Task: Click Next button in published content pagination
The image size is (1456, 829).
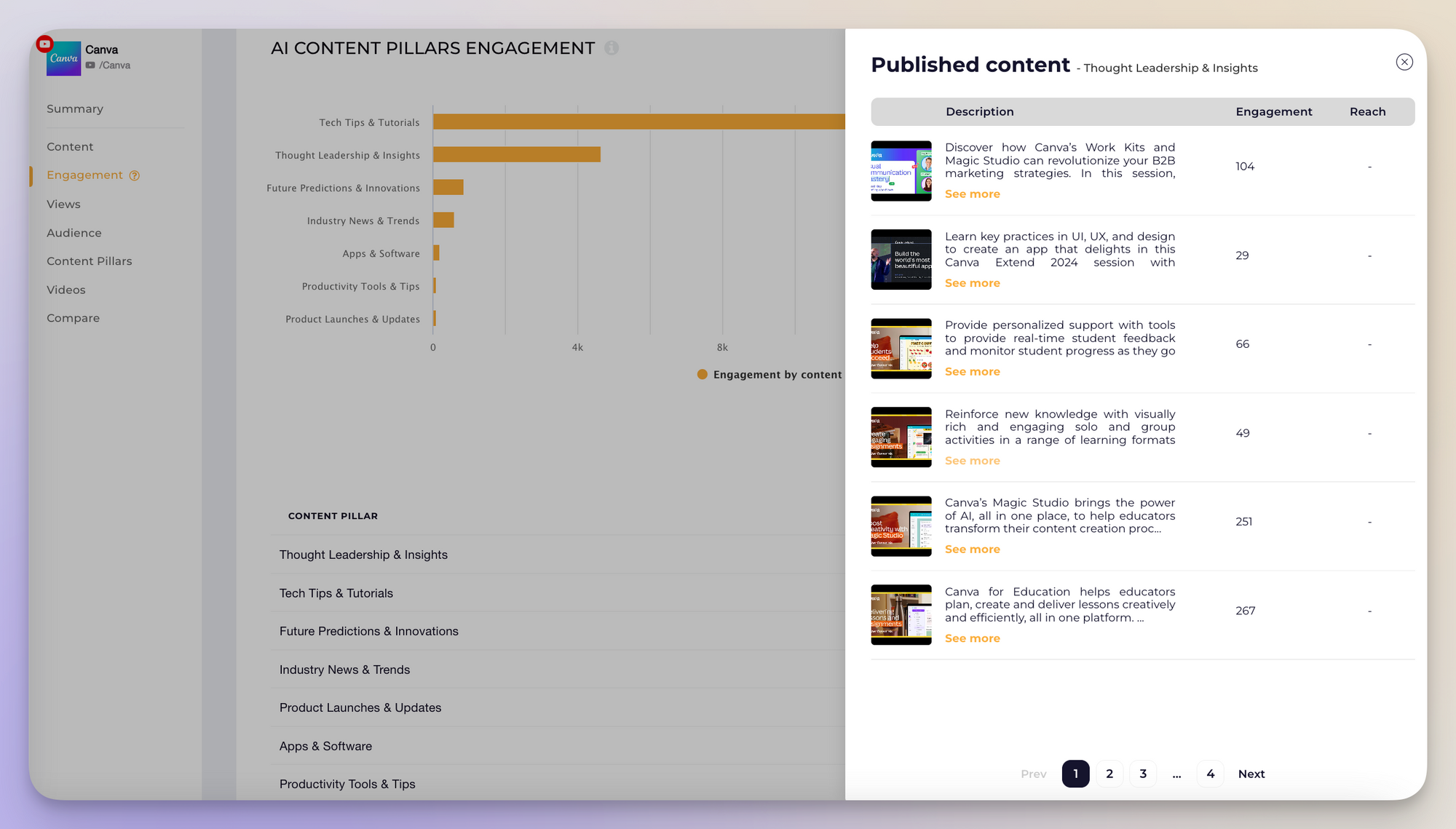Action: 1251,773
